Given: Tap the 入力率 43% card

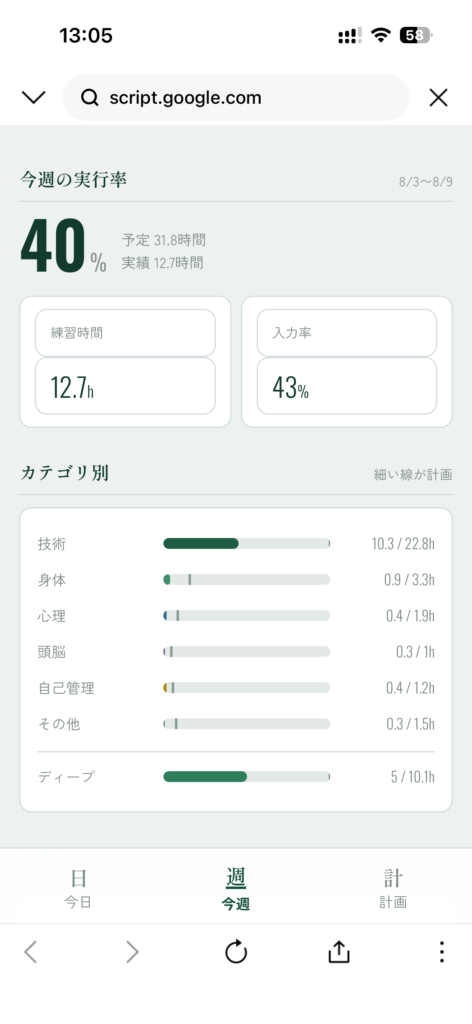Looking at the screenshot, I should tap(347, 362).
